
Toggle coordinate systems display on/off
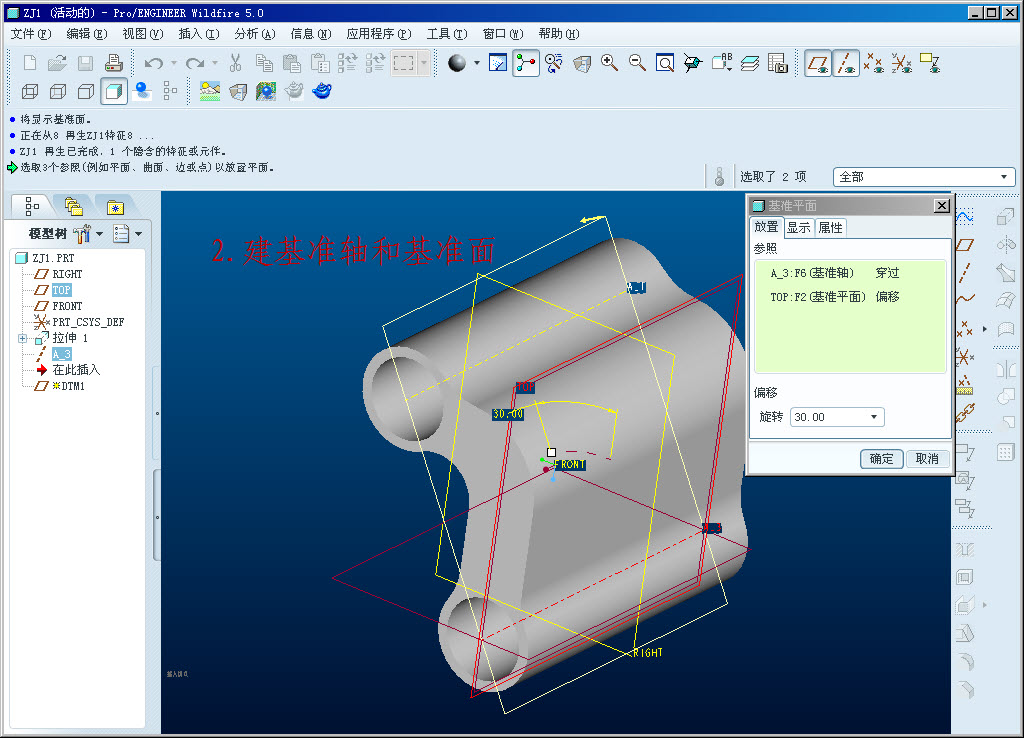[x=902, y=63]
